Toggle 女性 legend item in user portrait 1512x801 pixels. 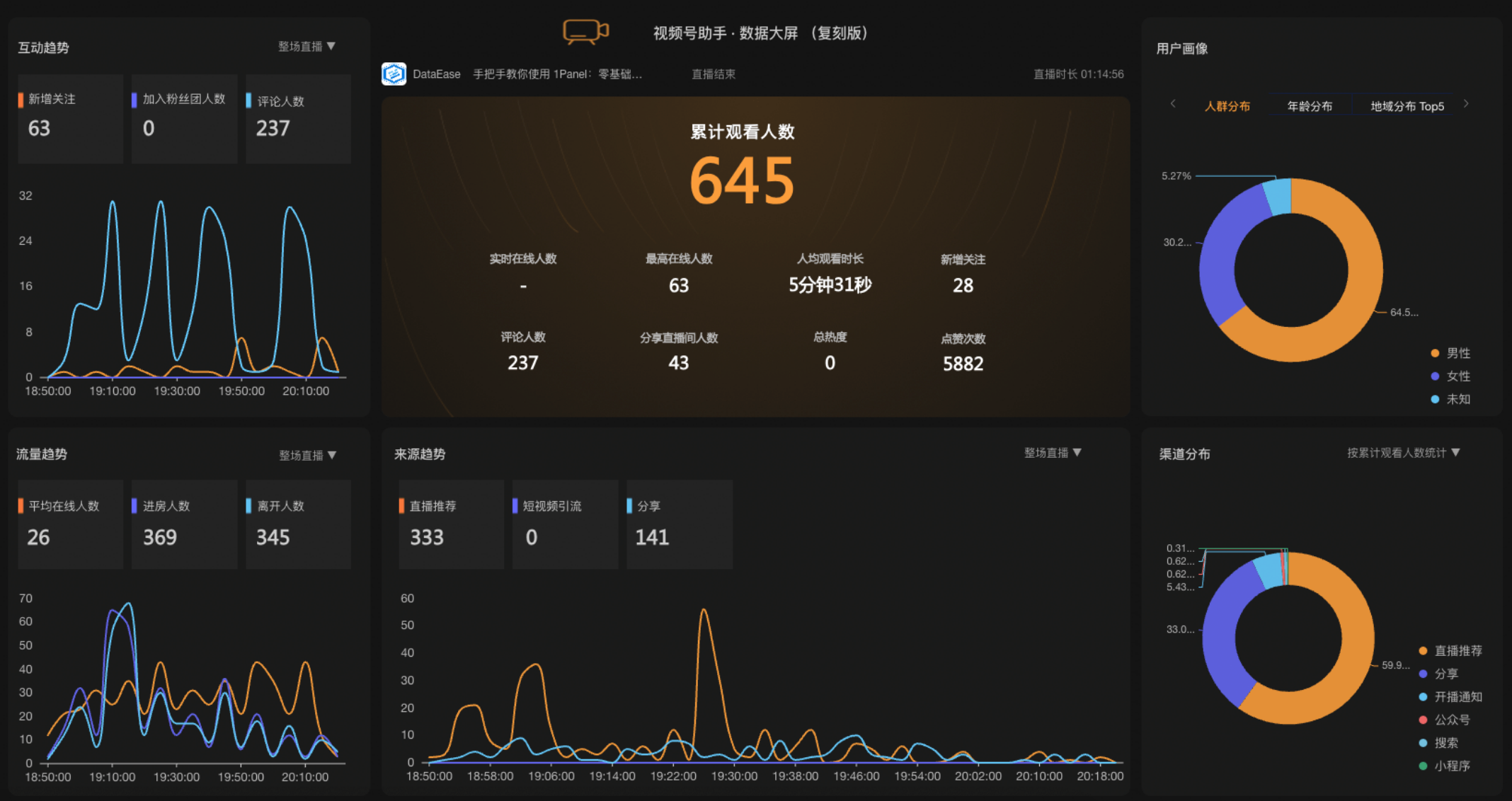pos(1450,376)
